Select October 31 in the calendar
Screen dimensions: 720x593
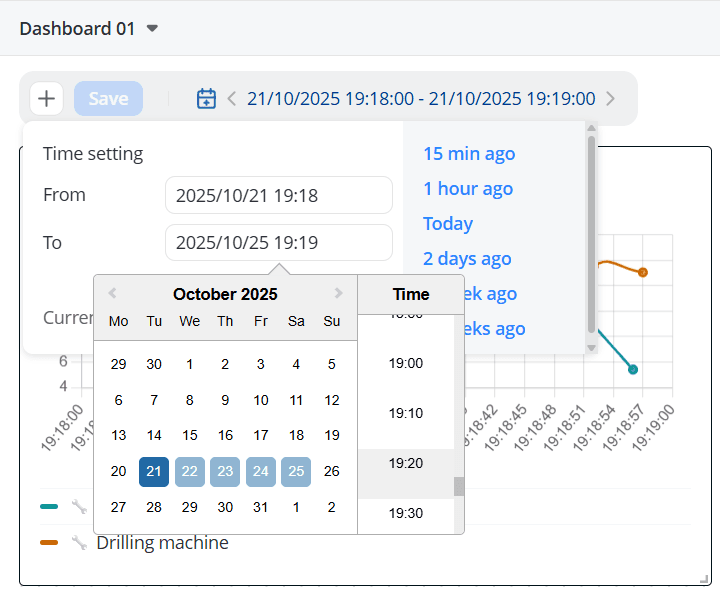[261, 507]
